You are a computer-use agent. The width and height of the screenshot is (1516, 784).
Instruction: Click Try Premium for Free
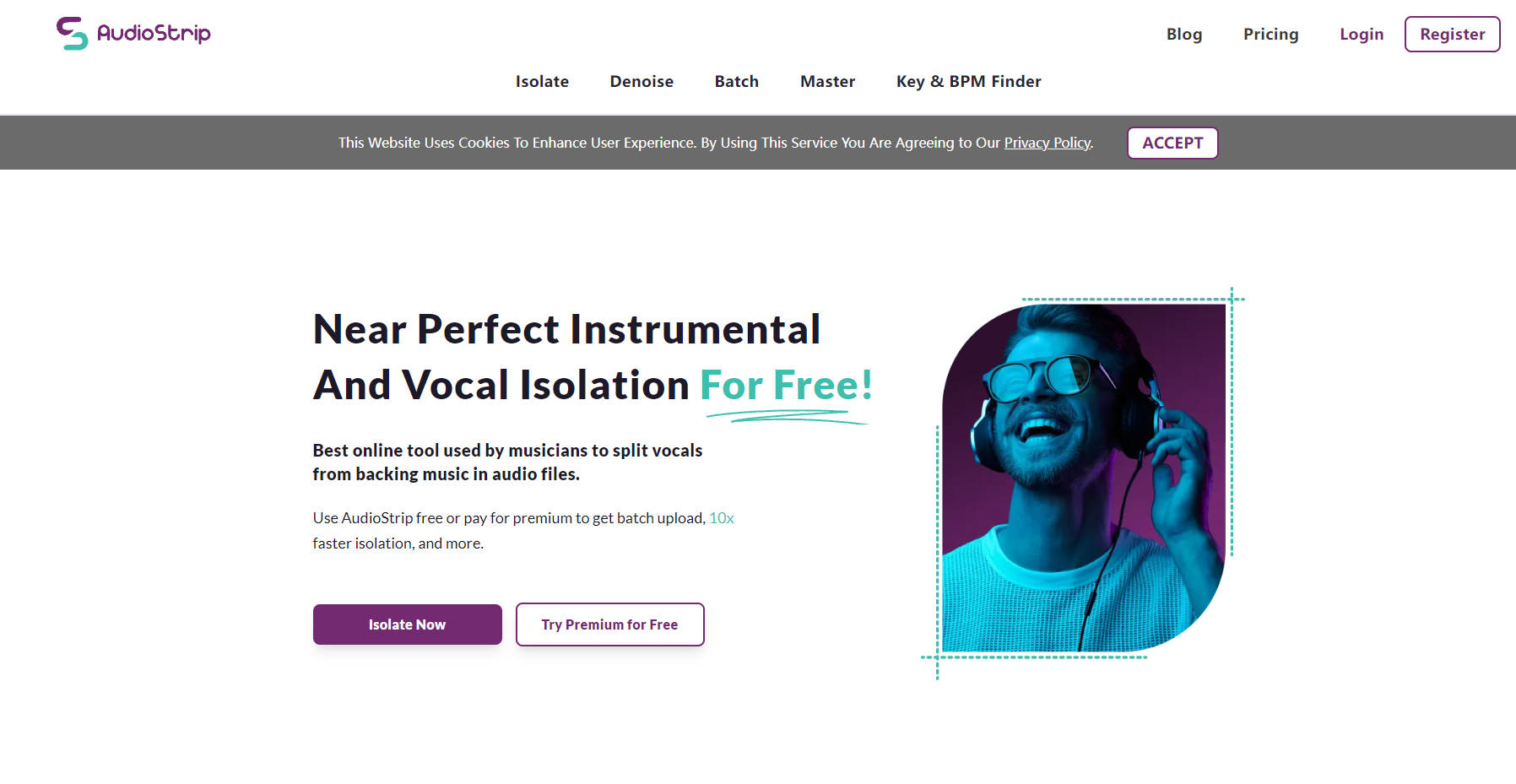click(609, 624)
